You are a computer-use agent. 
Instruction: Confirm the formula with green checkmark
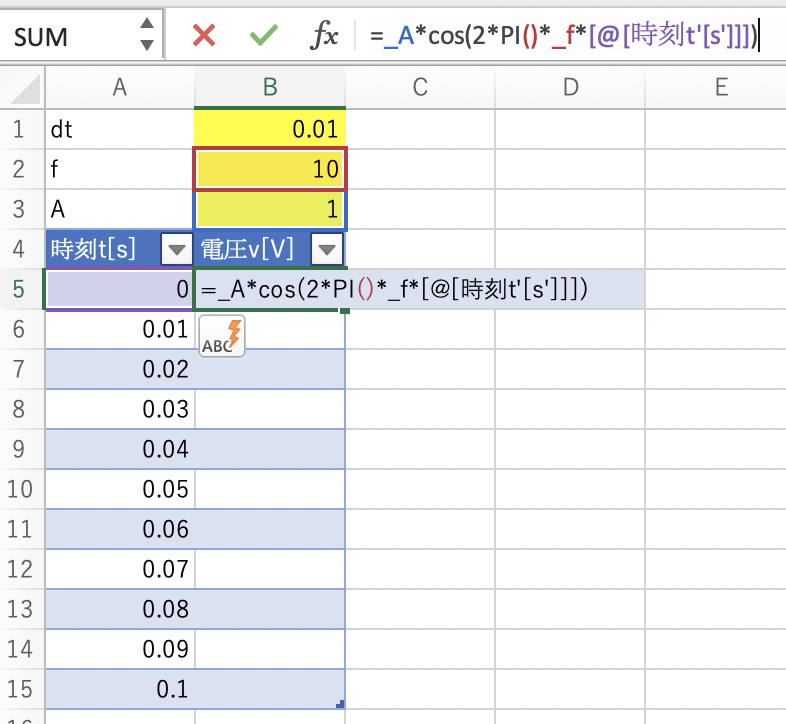tap(264, 36)
